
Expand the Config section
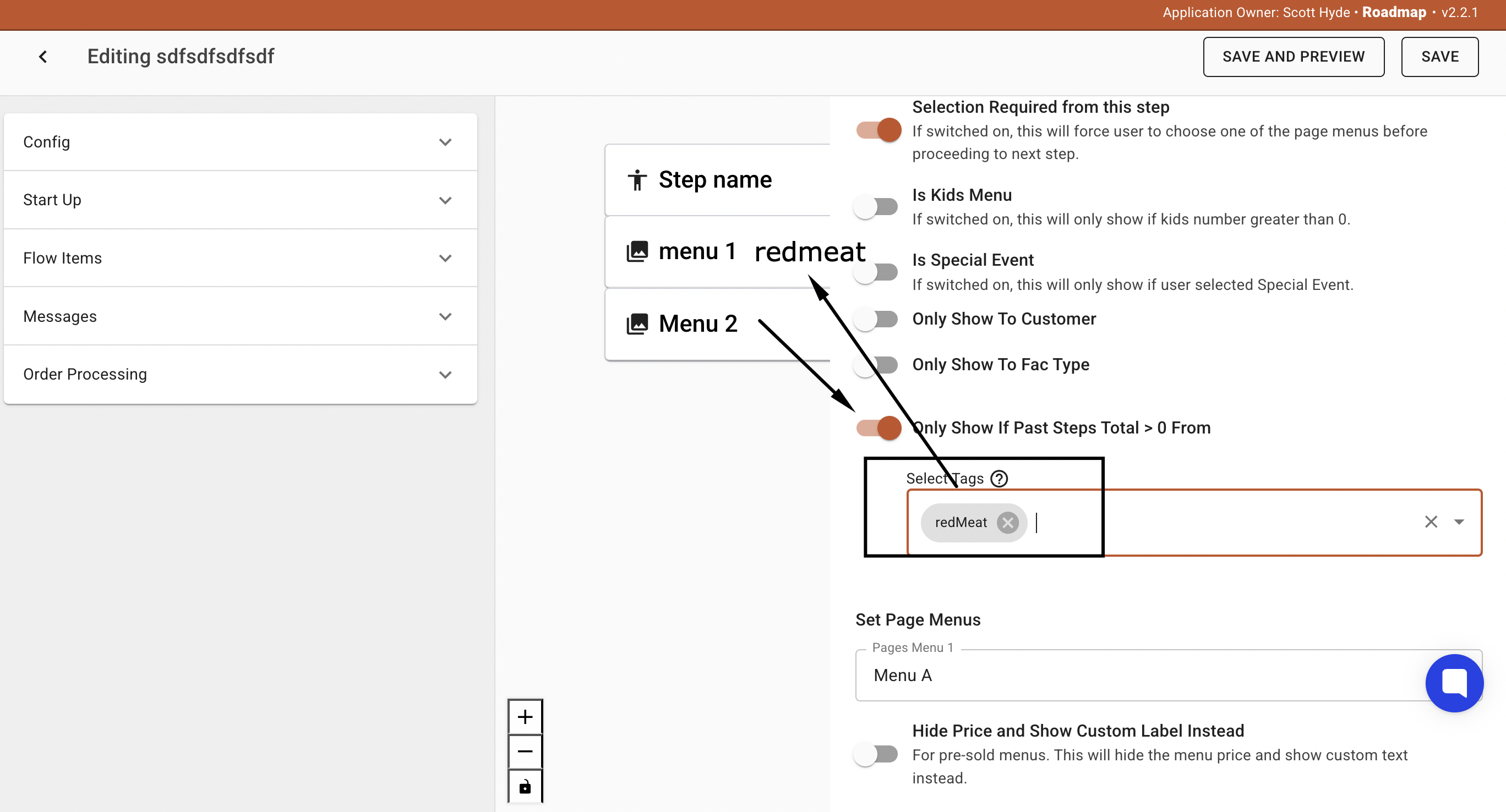241,142
